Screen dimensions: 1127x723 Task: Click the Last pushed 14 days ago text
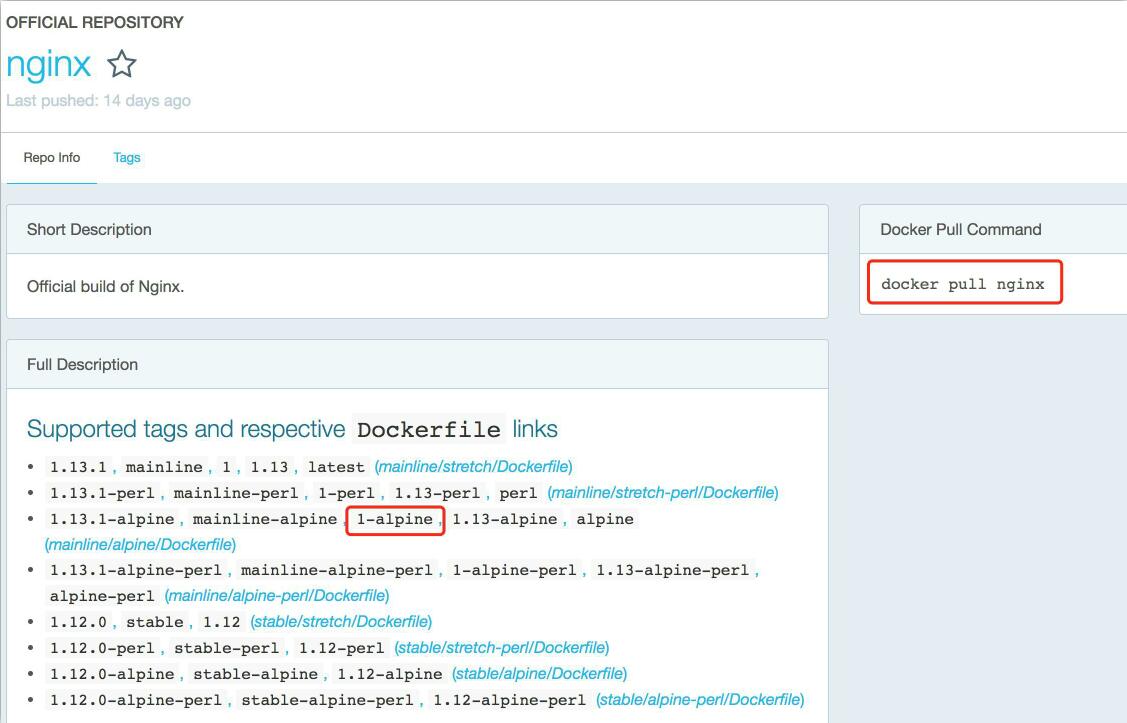98,101
